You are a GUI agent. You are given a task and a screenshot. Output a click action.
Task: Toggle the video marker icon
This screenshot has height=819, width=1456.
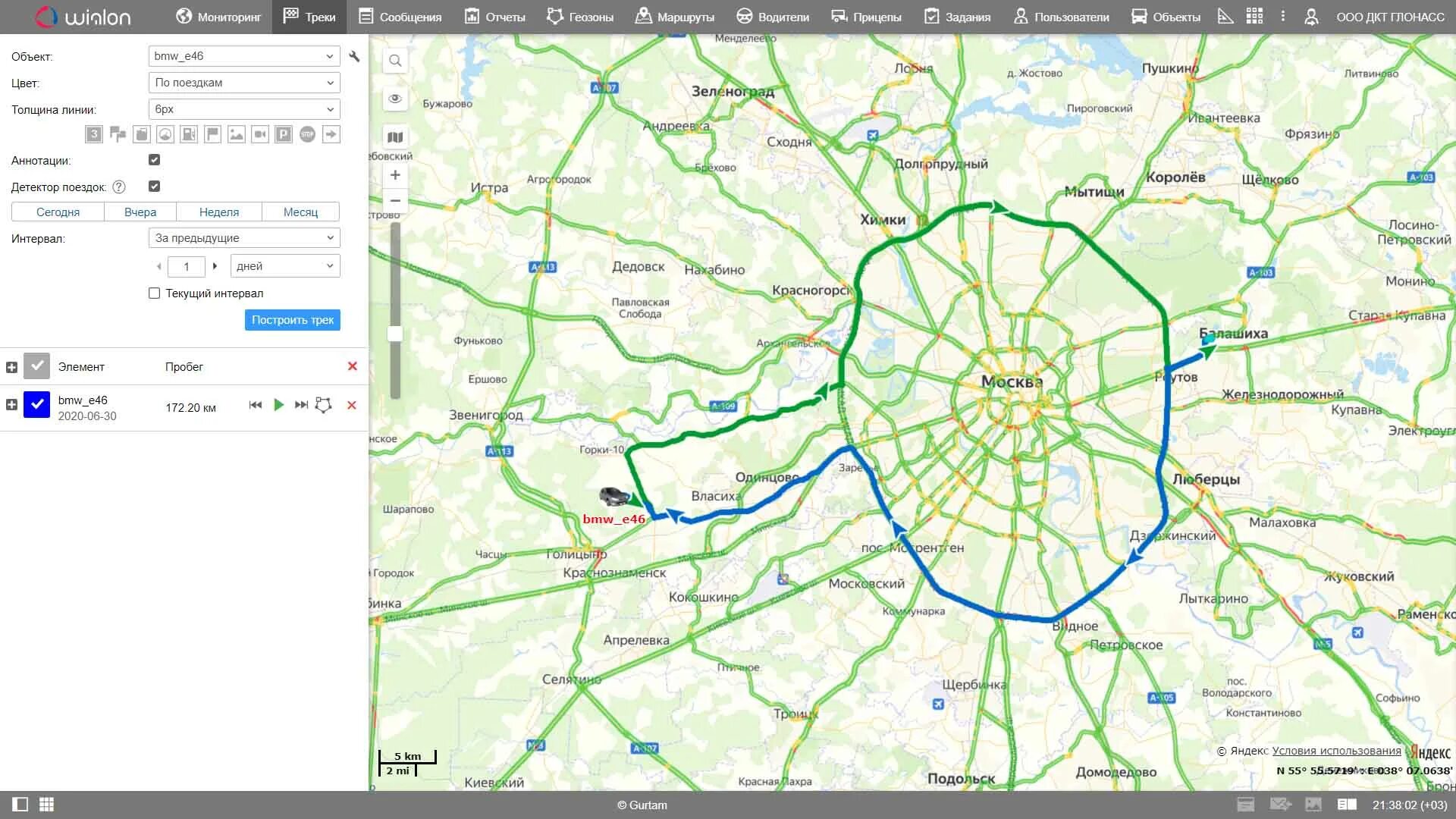(x=260, y=135)
